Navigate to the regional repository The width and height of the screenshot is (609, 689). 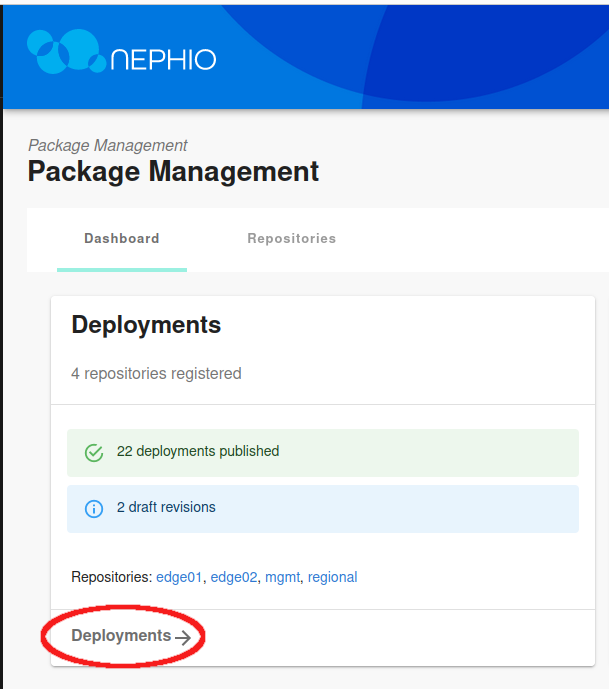332,577
